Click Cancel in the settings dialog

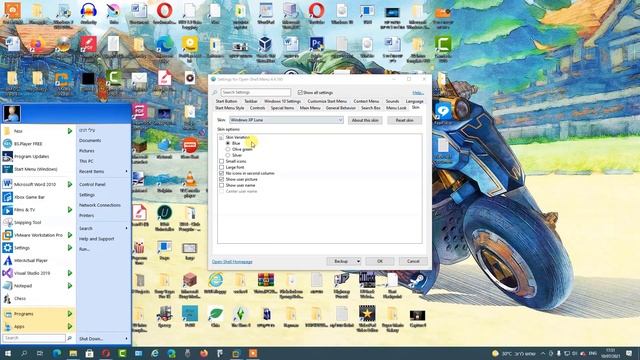click(413, 261)
